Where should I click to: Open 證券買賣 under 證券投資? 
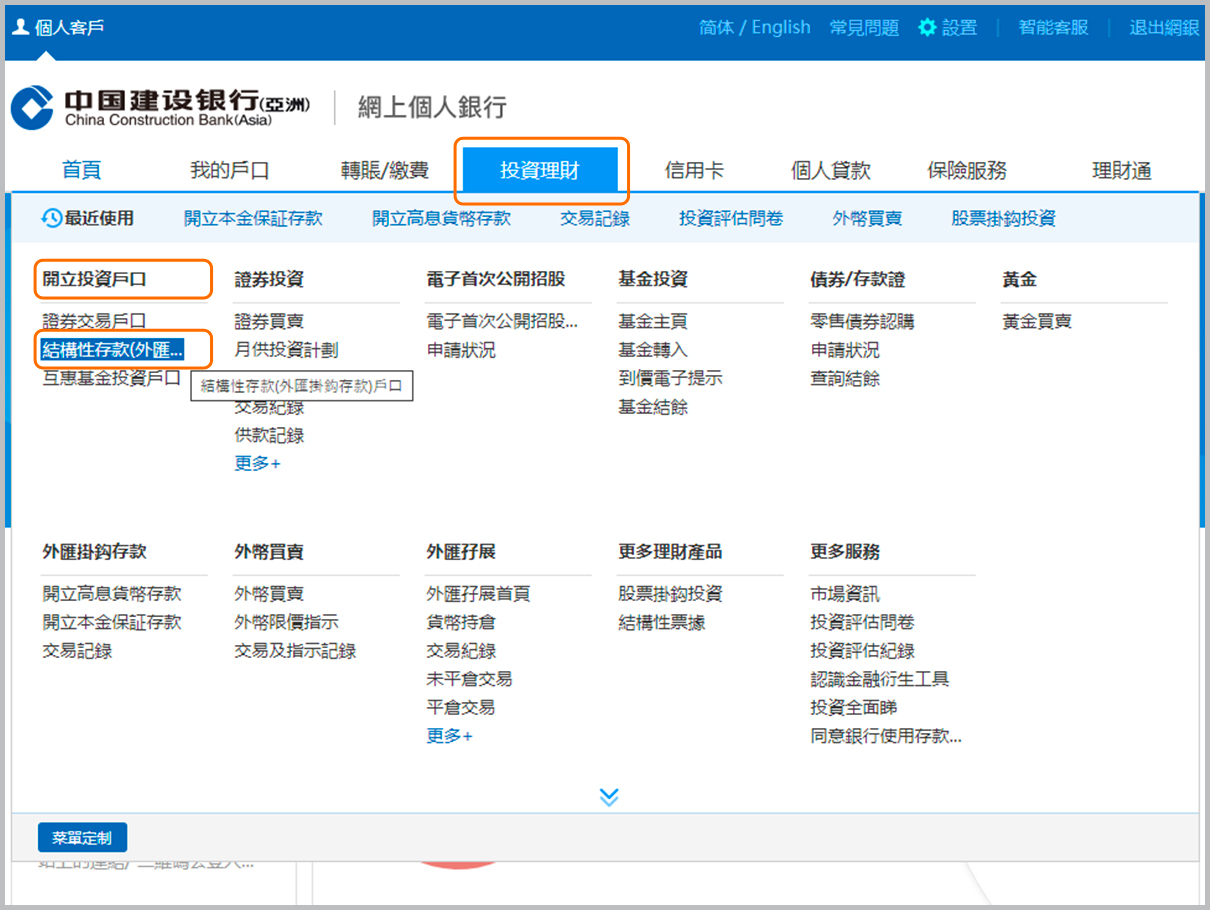(269, 322)
